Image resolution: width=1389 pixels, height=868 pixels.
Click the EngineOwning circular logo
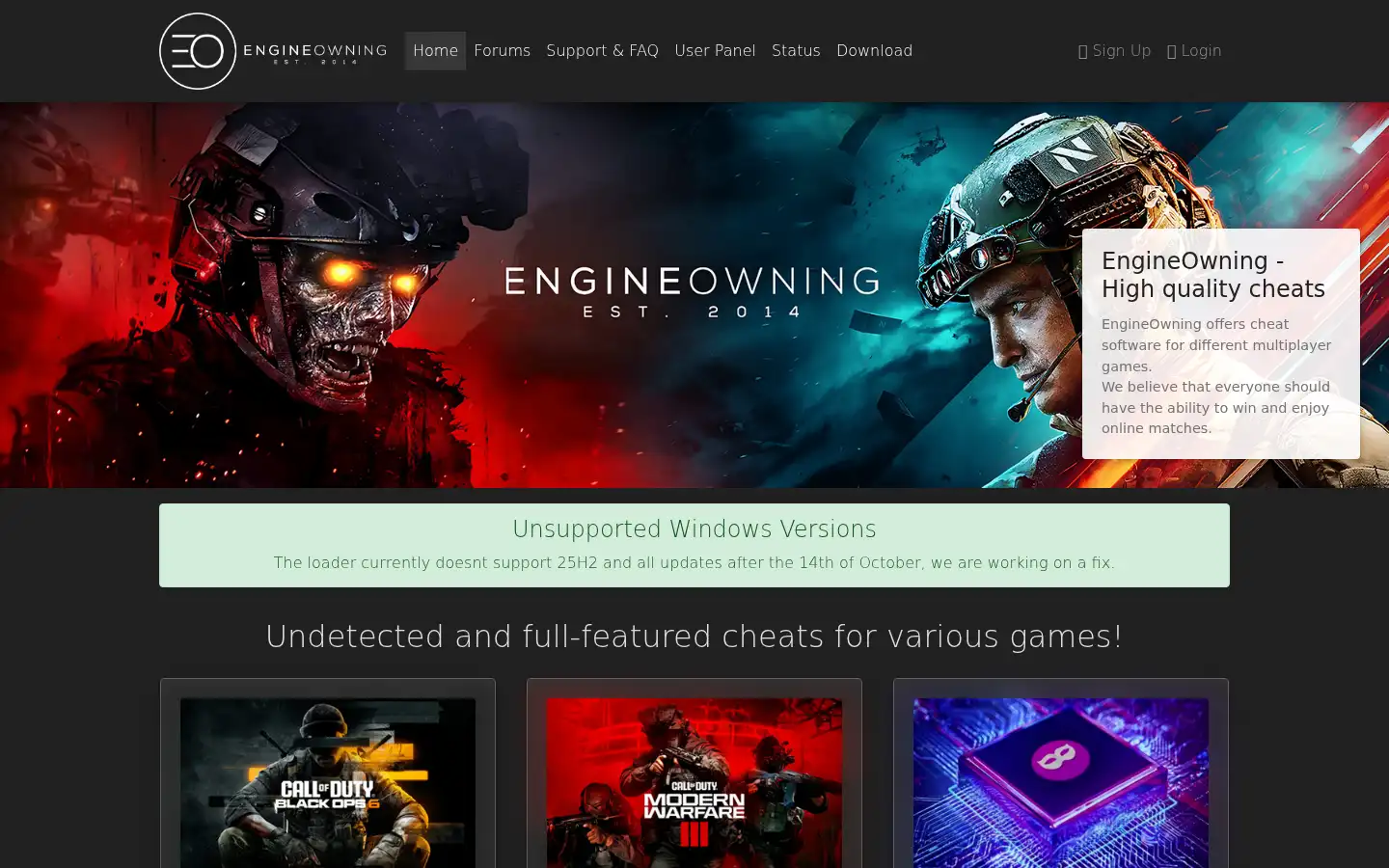pyautogui.click(x=198, y=51)
